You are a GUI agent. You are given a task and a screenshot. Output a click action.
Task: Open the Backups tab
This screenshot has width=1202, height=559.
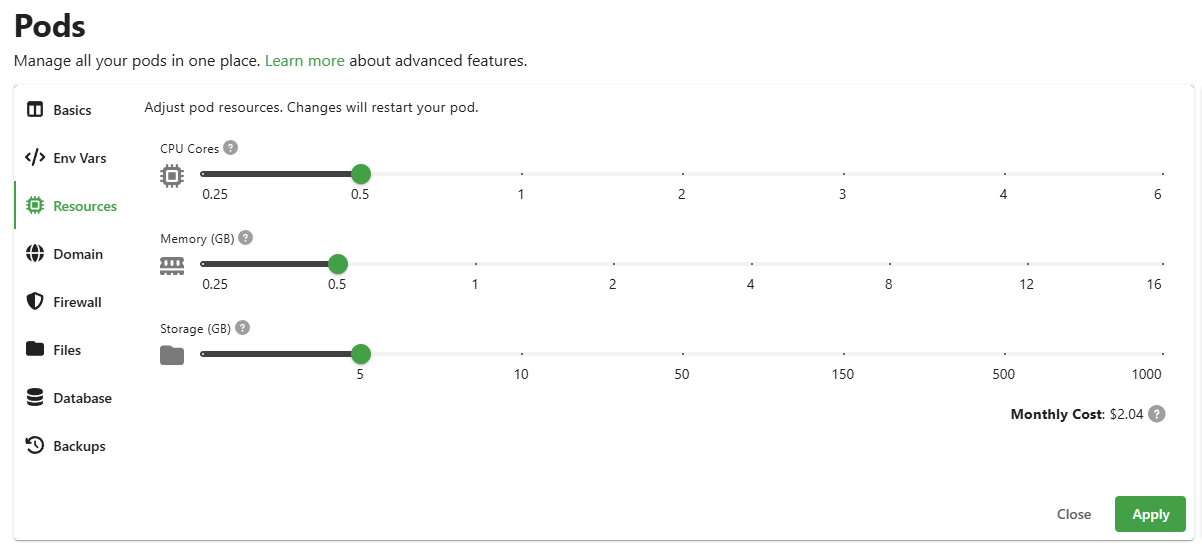[78, 446]
